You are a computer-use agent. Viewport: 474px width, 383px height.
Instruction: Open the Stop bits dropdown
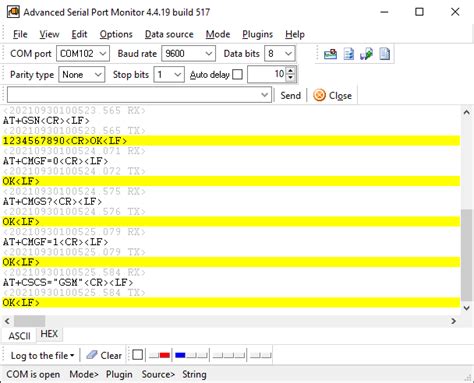click(169, 75)
